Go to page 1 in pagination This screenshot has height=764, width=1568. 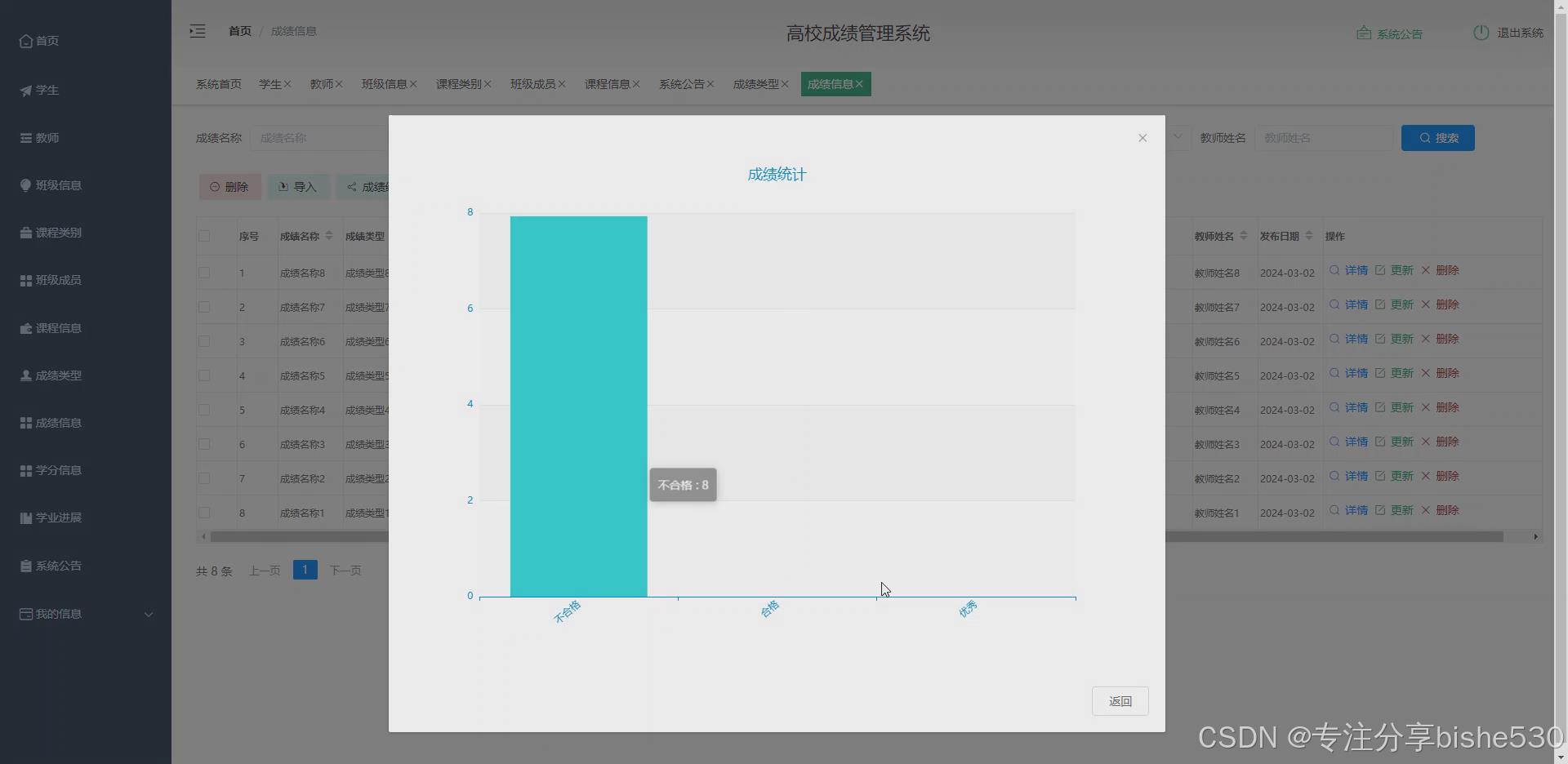(x=305, y=570)
